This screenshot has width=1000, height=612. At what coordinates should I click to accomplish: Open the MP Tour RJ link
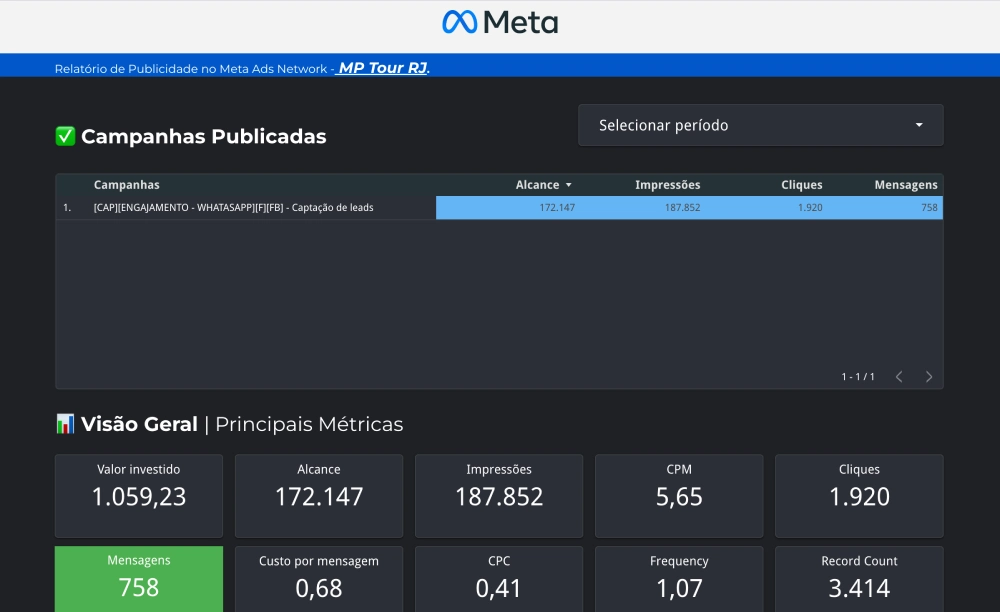coord(383,68)
